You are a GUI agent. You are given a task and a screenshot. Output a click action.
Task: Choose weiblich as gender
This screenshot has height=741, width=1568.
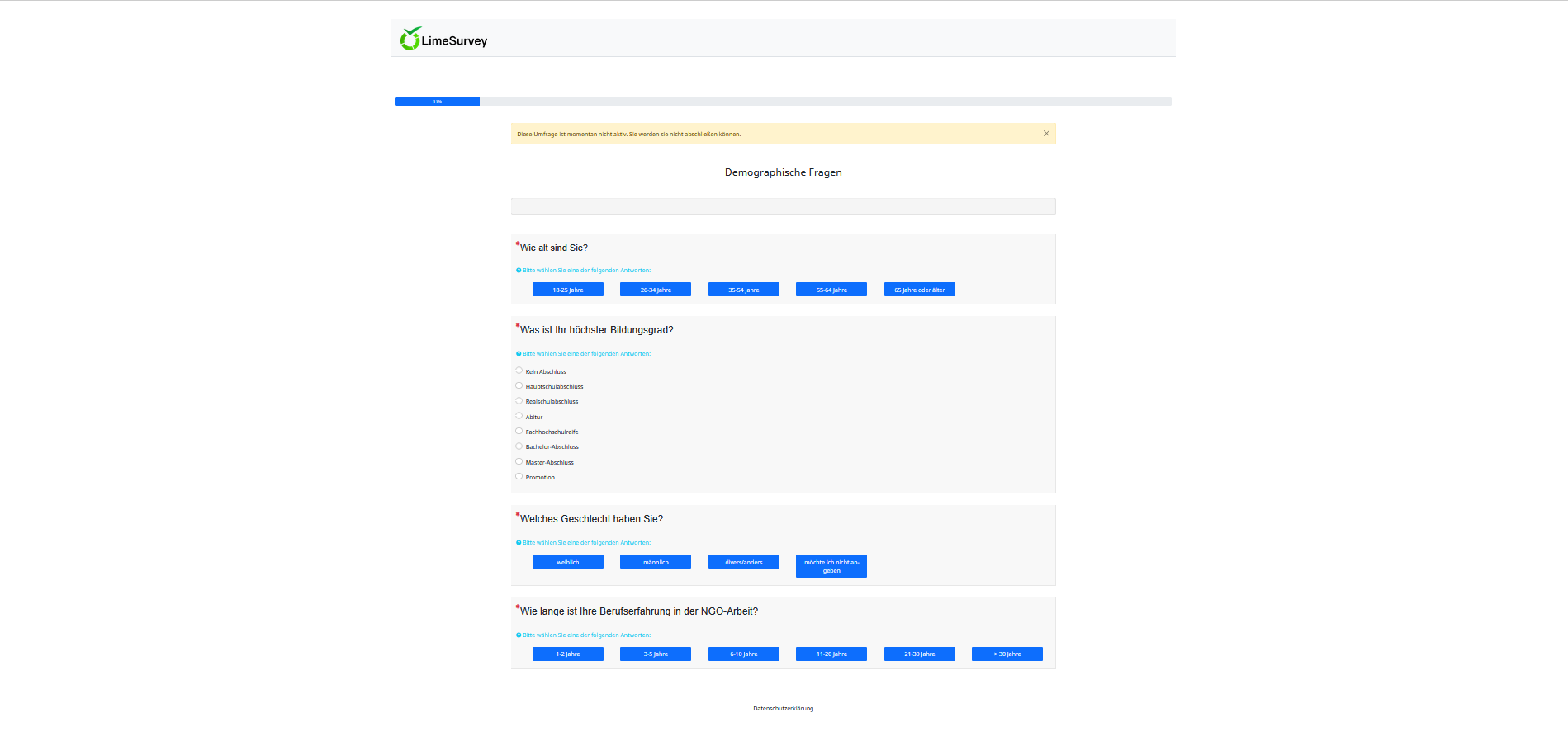pyautogui.click(x=568, y=562)
